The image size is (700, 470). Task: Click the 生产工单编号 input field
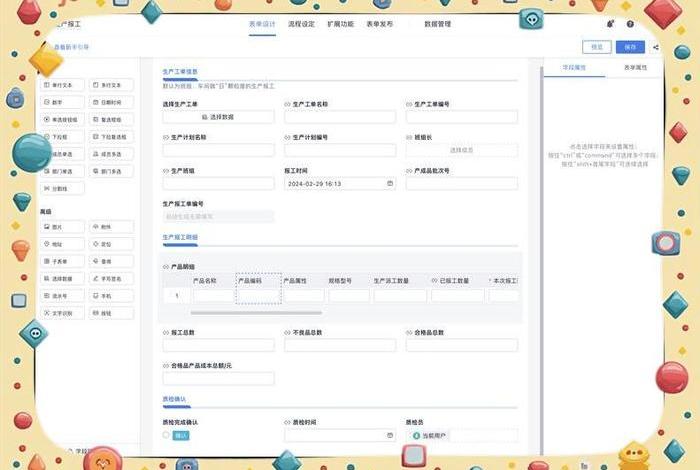pyautogui.click(x=462, y=117)
